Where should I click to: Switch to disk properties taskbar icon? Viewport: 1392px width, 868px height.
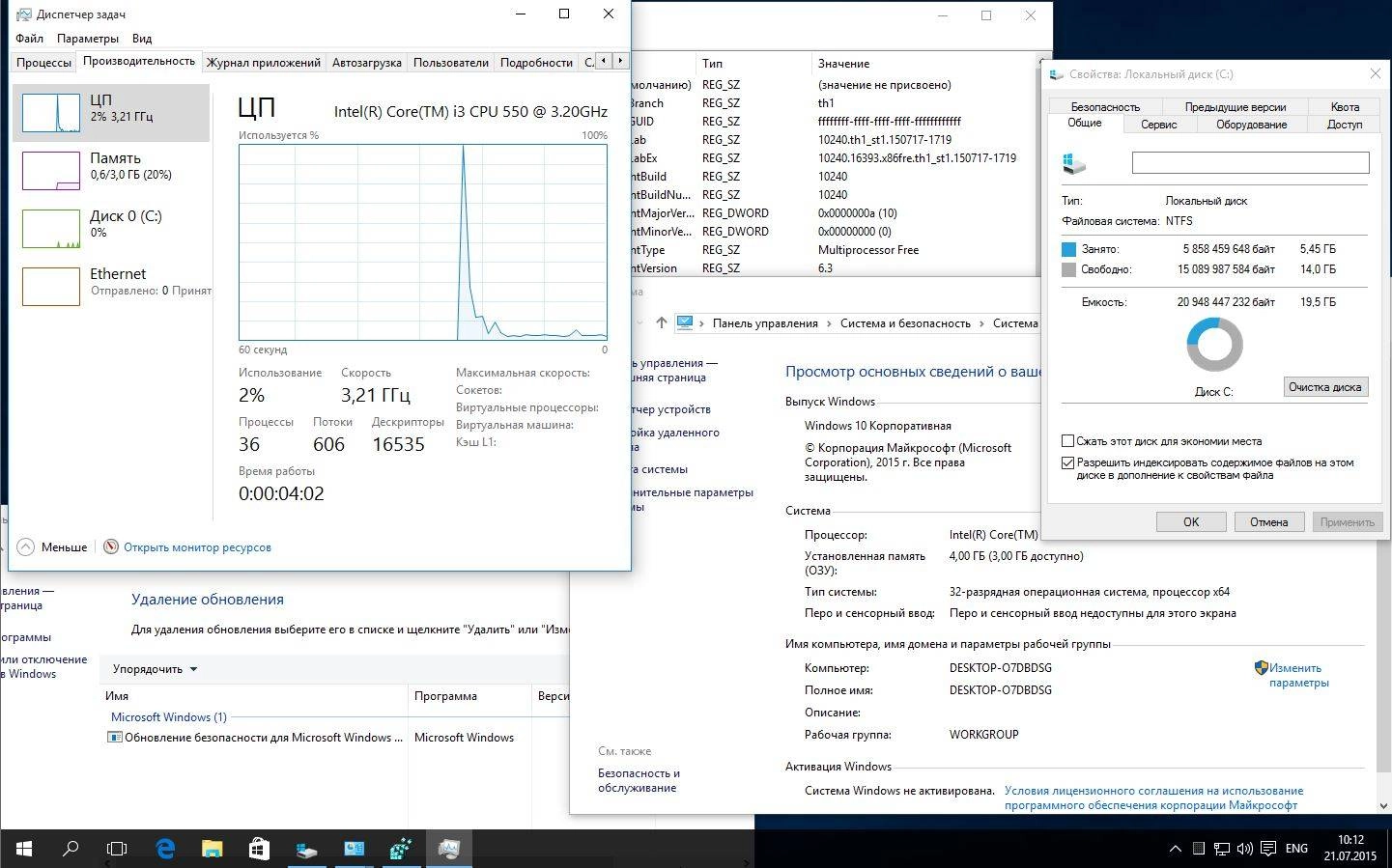point(306,849)
